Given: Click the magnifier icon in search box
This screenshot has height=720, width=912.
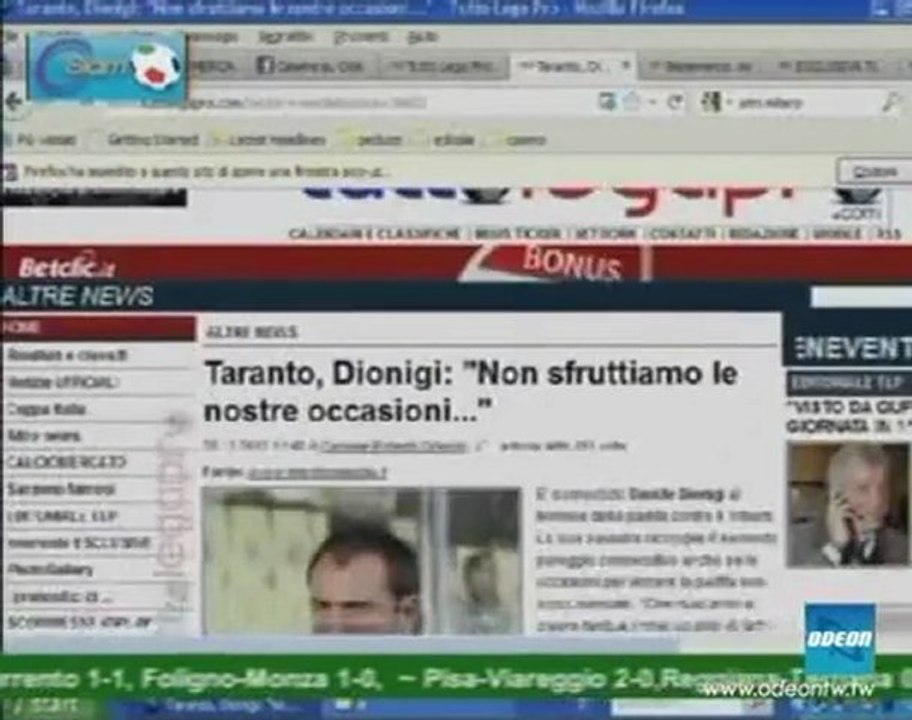Looking at the screenshot, I should tap(890, 103).
